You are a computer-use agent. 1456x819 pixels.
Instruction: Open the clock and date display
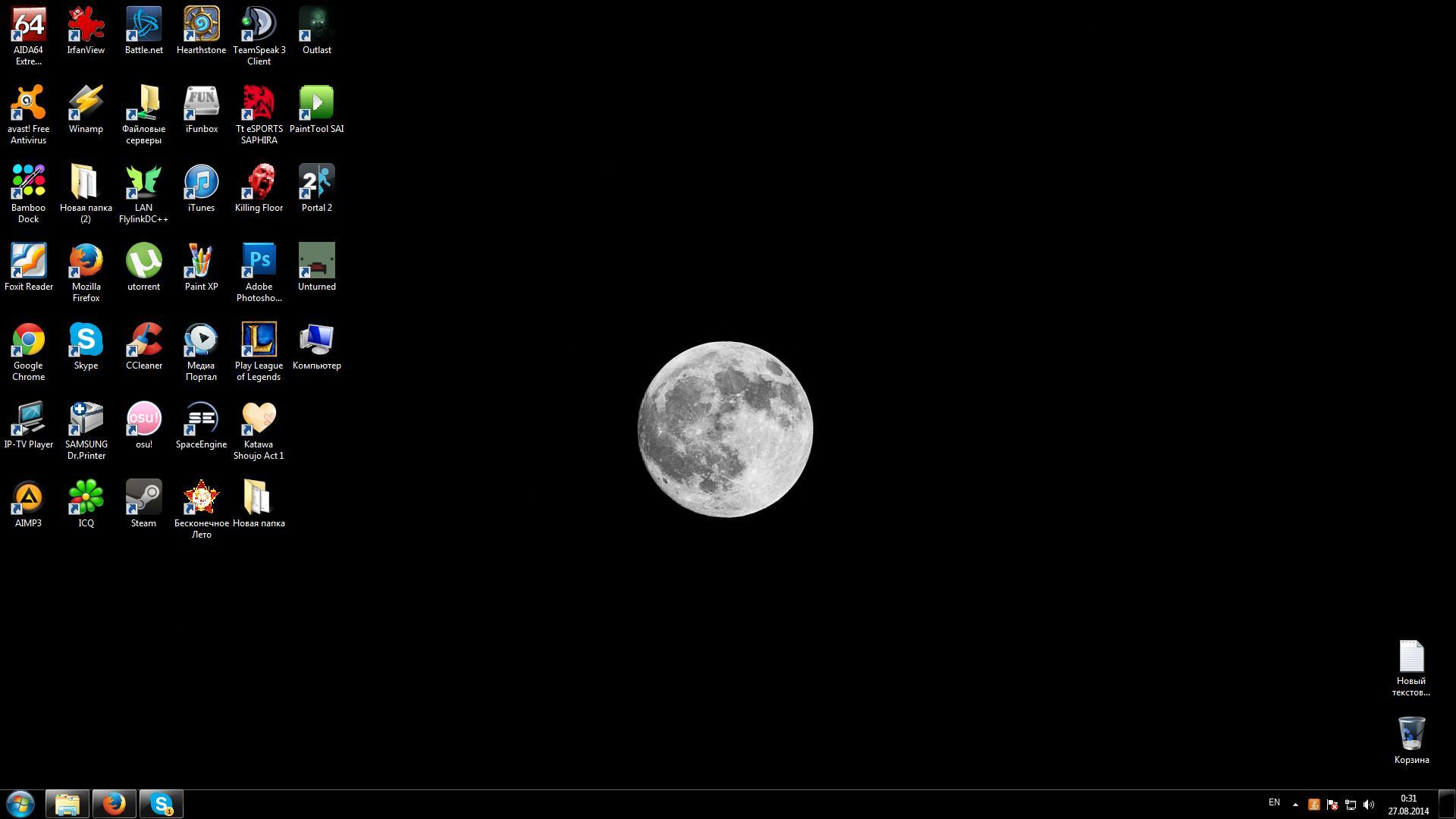click(1408, 805)
